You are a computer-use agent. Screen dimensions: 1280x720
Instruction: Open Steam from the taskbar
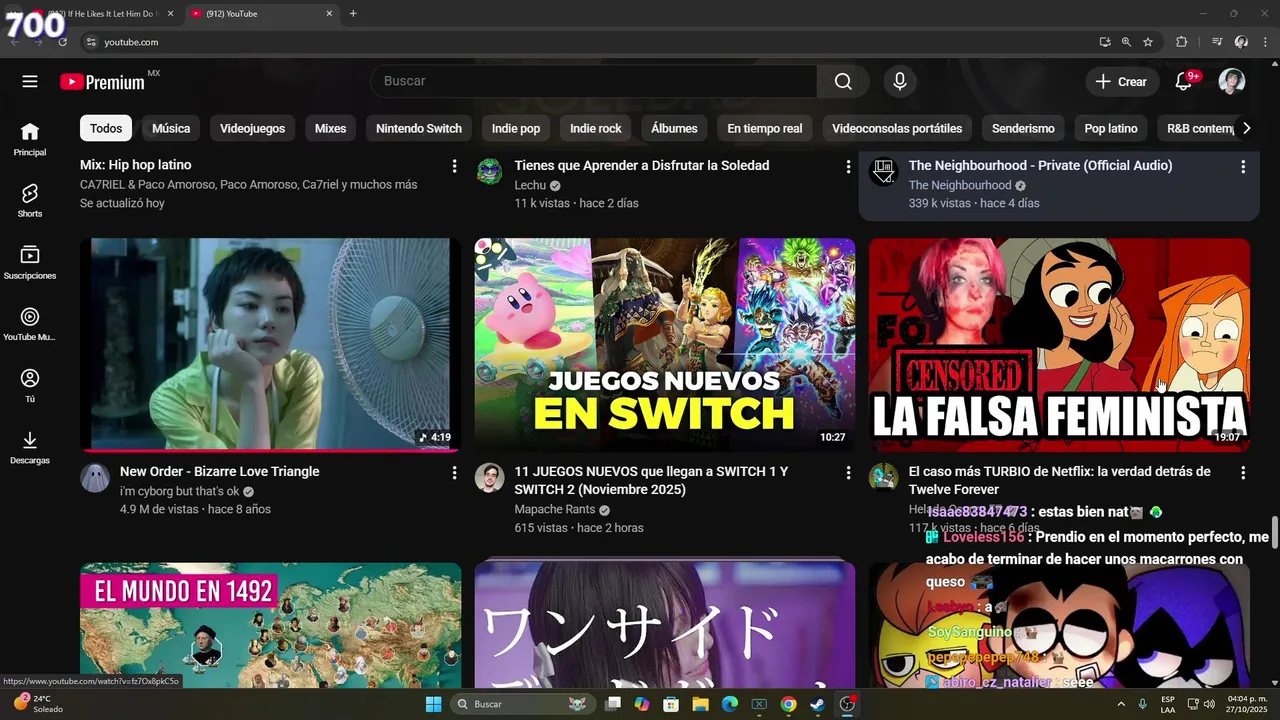(817, 704)
